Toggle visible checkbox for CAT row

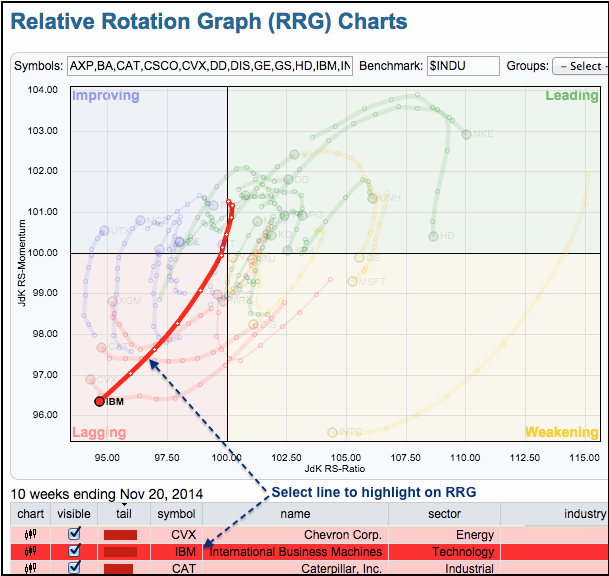click(72, 569)
